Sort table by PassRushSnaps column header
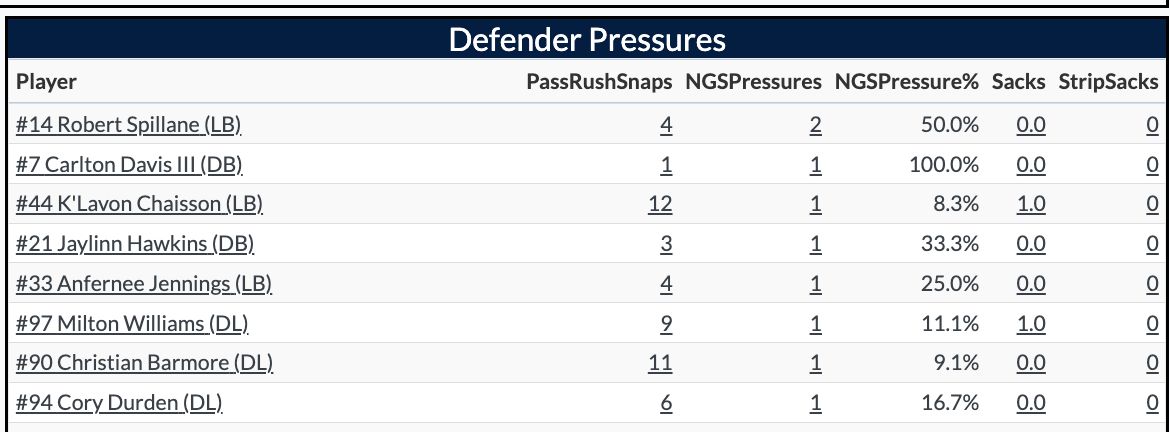This screenshot has height=432, width=1170. [599, 83]
